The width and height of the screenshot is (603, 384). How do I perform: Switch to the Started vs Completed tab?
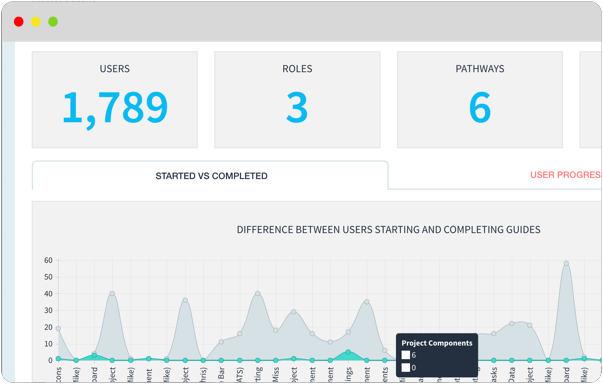pos(210,176)
